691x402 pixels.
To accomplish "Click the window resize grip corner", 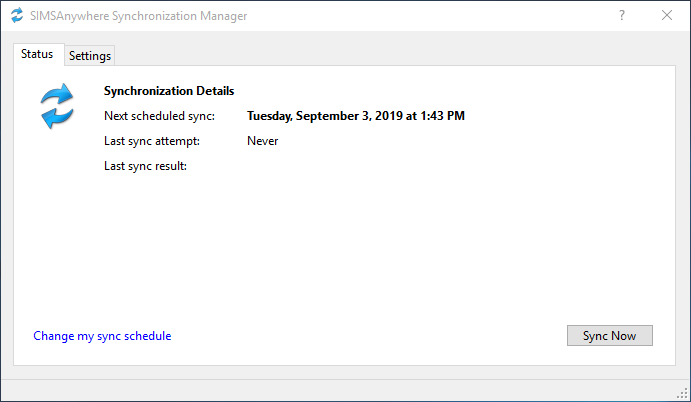I will click(682, 393).
